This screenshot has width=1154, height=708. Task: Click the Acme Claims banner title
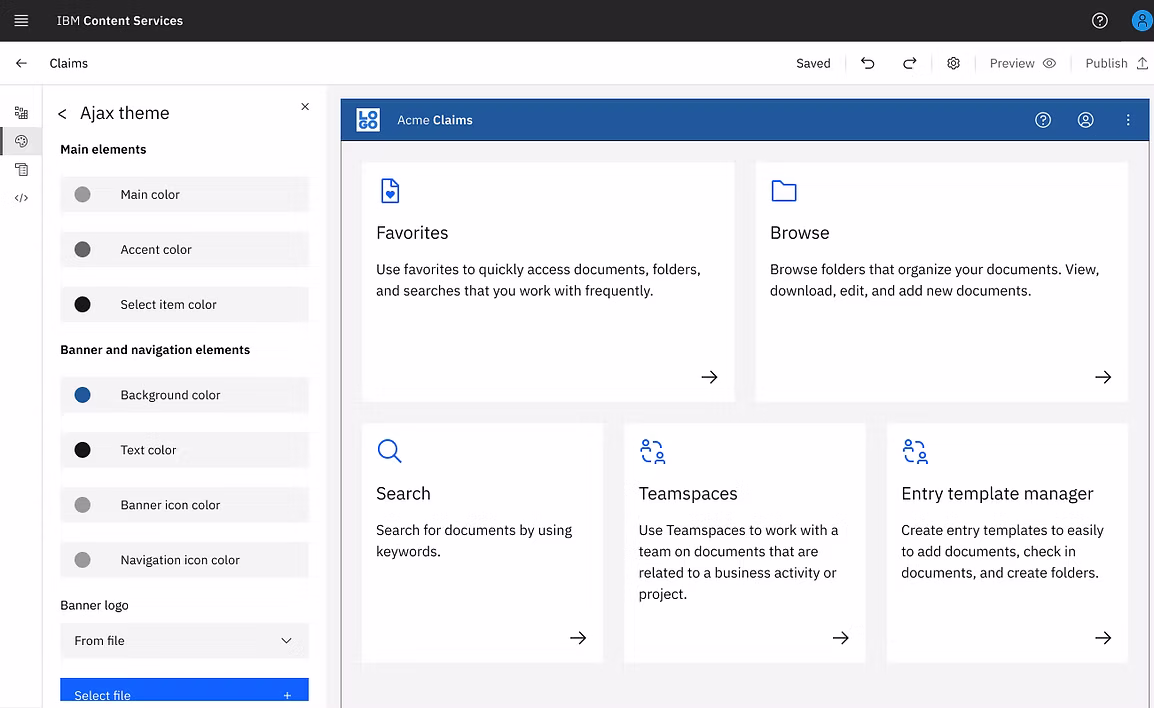pyautogui.click(x=435, y=120)
